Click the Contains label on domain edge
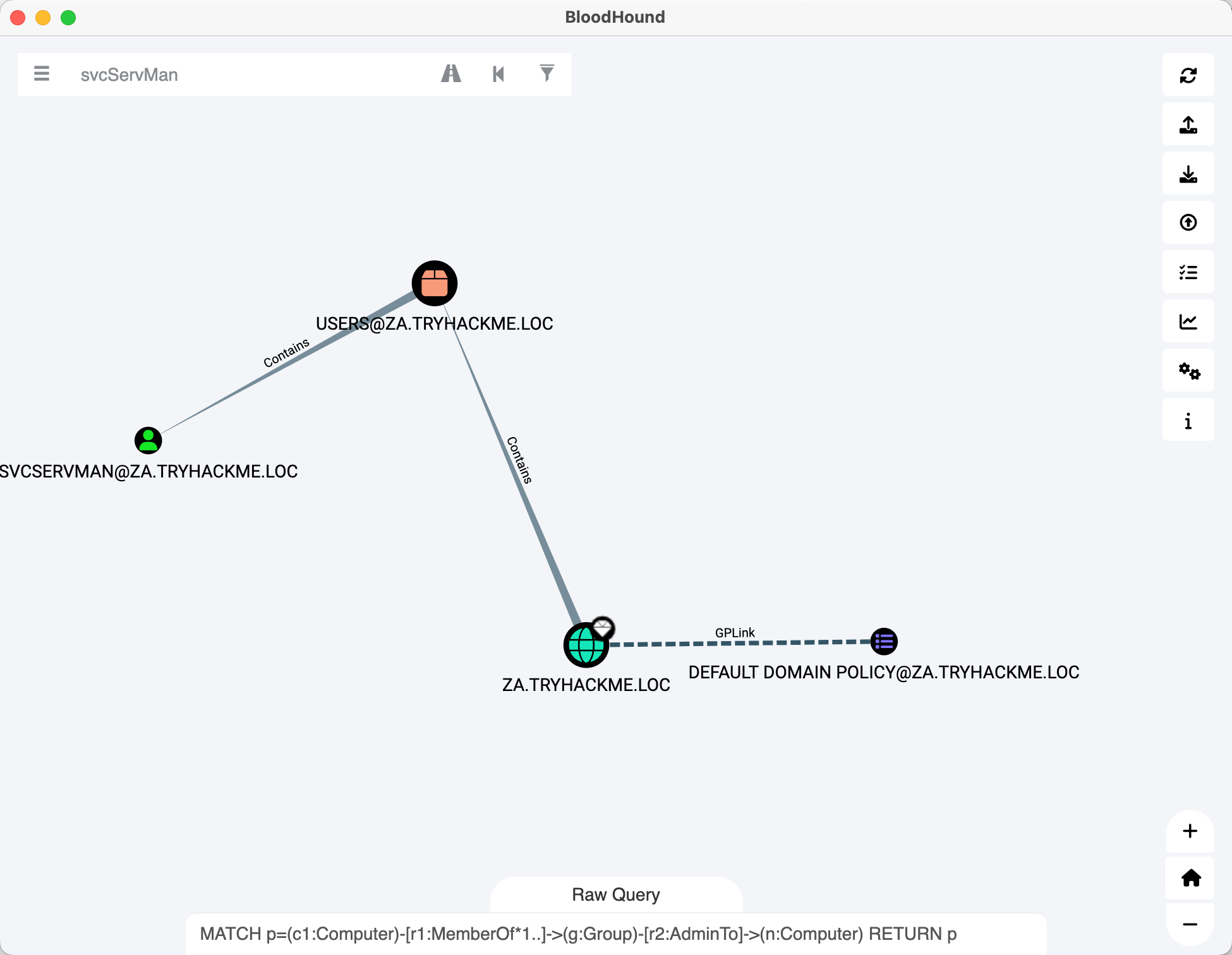This screenshot has height=955, width=1232. click(x=520, y=460)
